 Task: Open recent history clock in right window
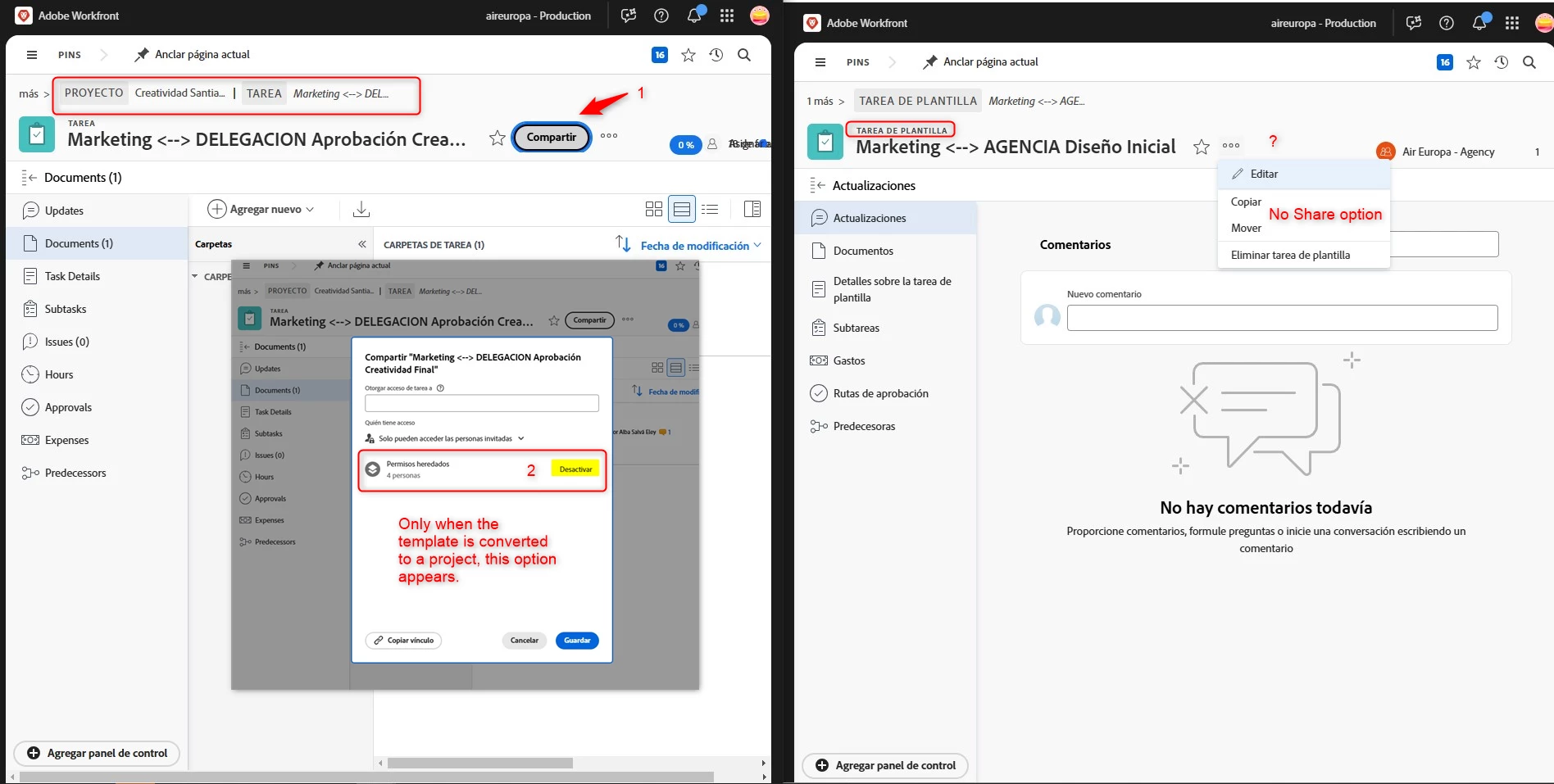click(x=1502, y=62)
